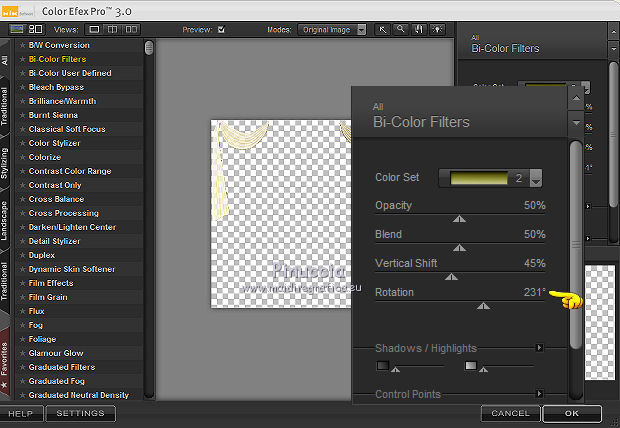Mark Detail Stylizer star as favorite
620x428 pixels.
click(x=22, y=241)
